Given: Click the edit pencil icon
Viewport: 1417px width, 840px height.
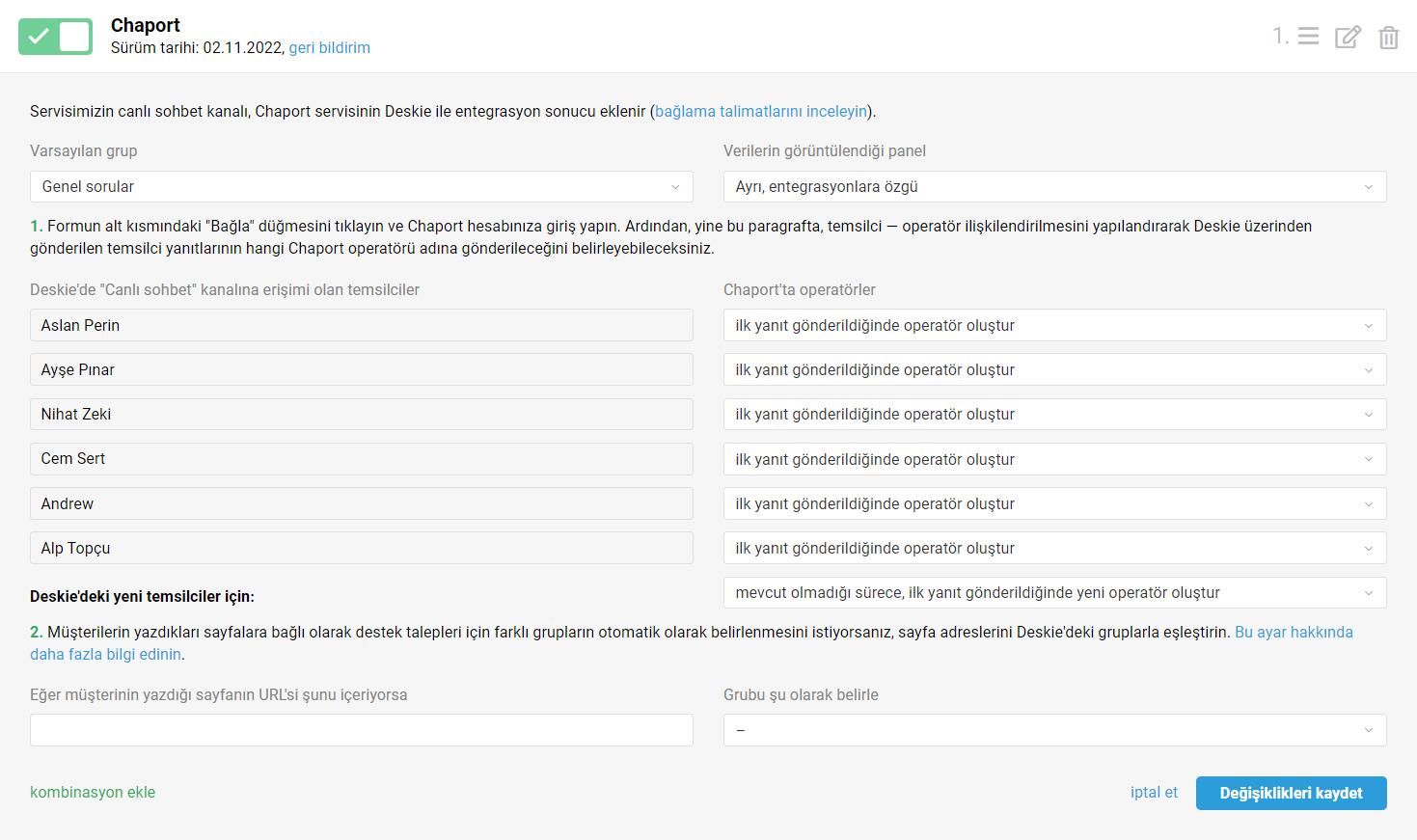Looking at the screenshot, I should click(1348, 37).
